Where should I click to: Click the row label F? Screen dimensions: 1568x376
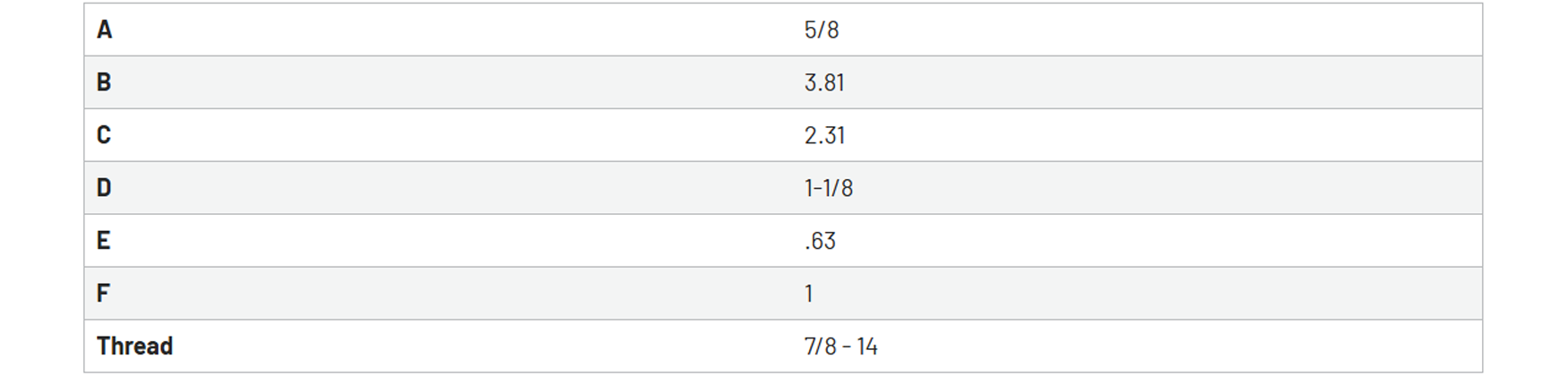[x=103, y=294]
